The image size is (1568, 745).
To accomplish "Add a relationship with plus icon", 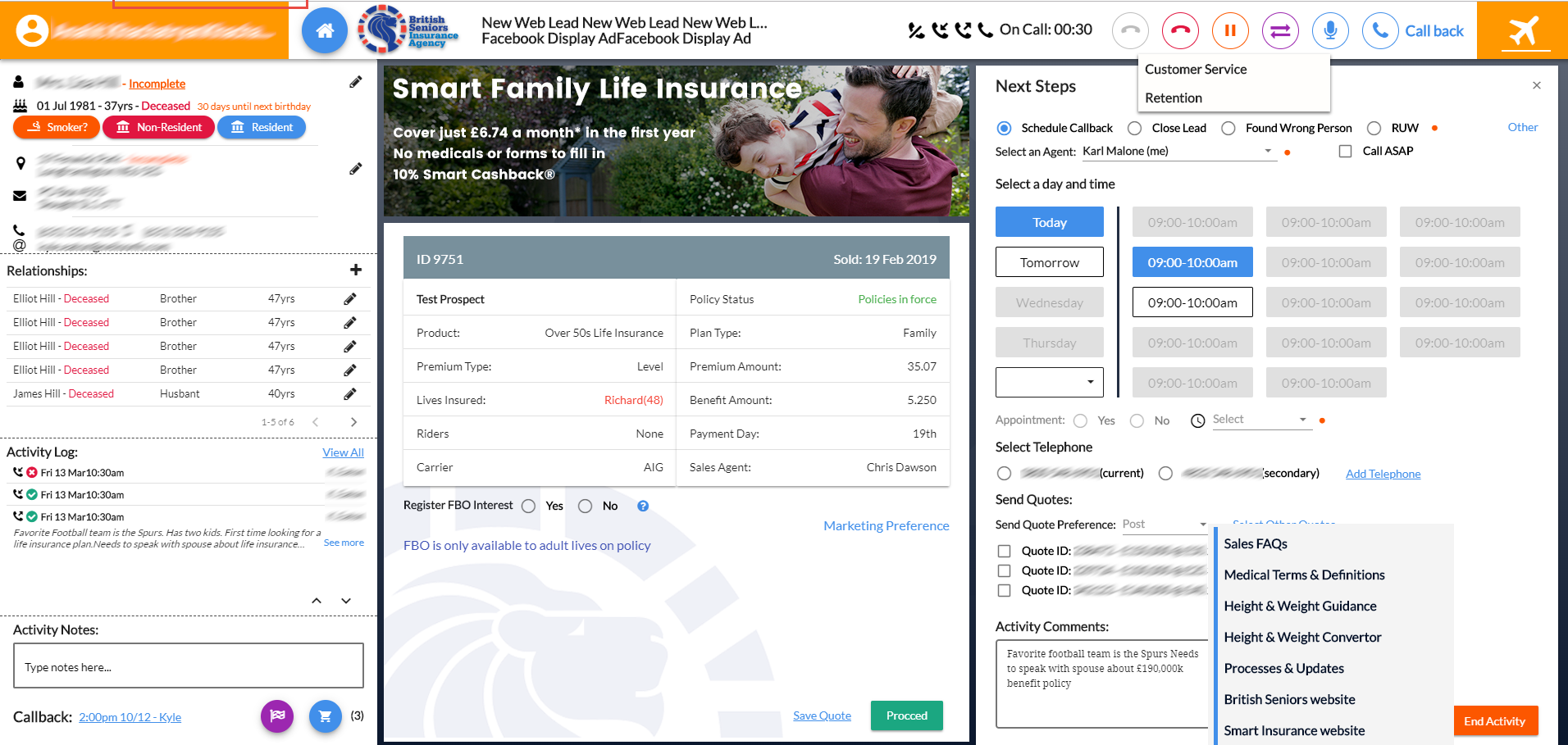I will (x=356, y=270).
